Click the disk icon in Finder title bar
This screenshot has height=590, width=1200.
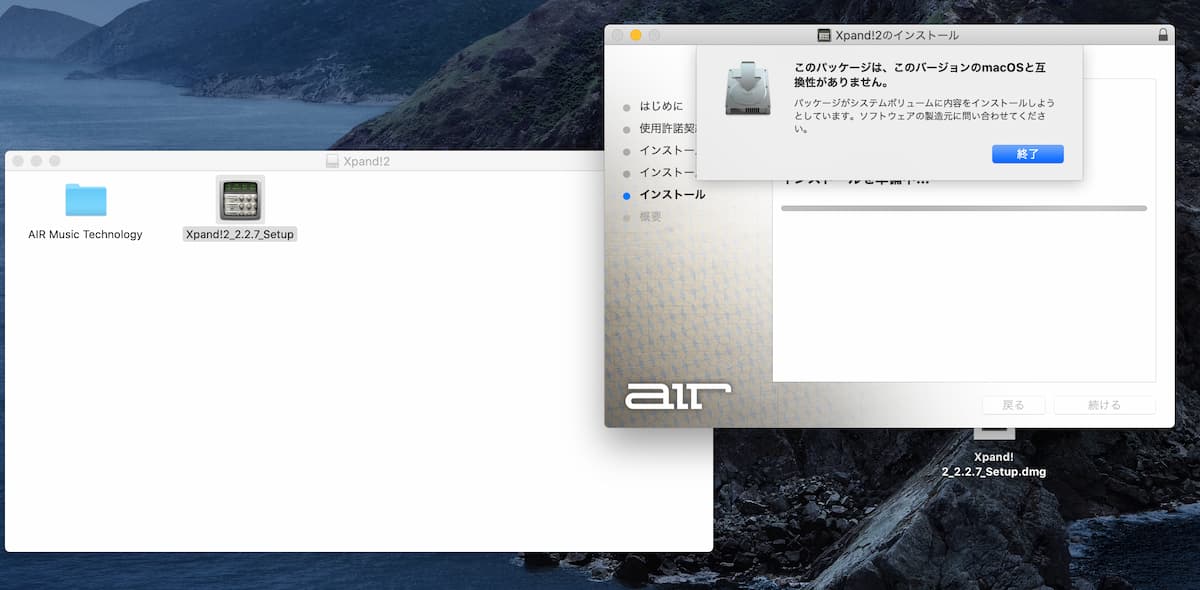[333, 161]
